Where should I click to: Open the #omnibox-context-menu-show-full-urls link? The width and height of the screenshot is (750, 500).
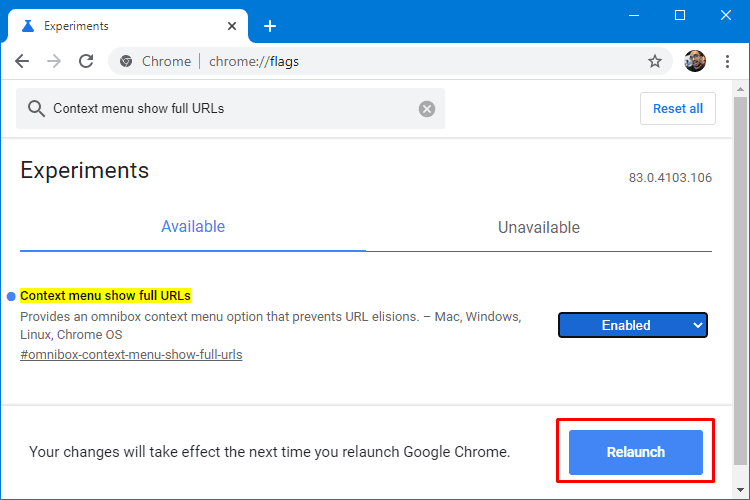[x=131, y=355]
